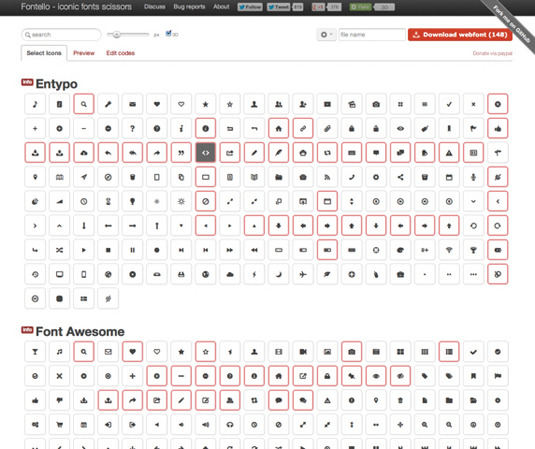Click the Info badge beside Entypo
This screenshot has width=535, height=449.
[x=27, y=82]
